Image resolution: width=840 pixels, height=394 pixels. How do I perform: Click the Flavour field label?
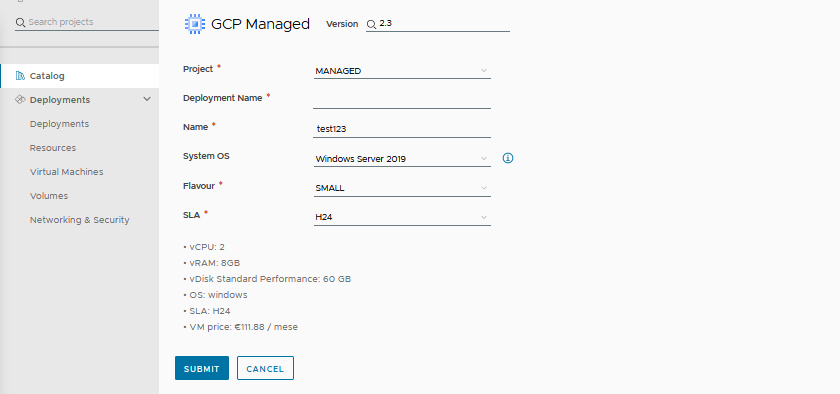click(199, 185)
